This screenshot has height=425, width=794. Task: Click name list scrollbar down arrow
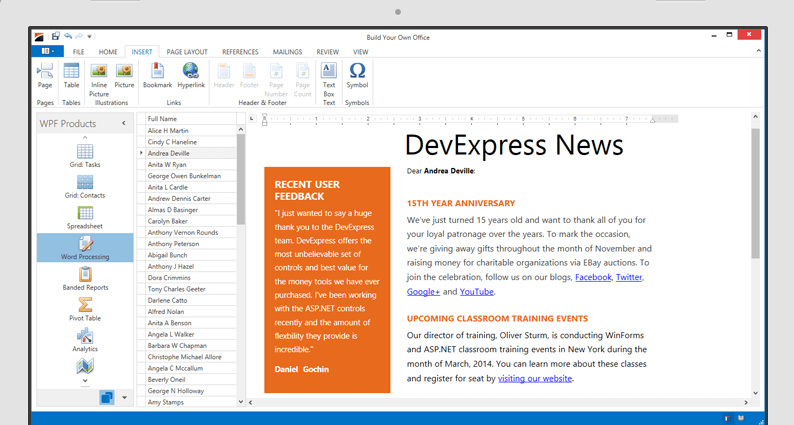[x=241, y=402]
